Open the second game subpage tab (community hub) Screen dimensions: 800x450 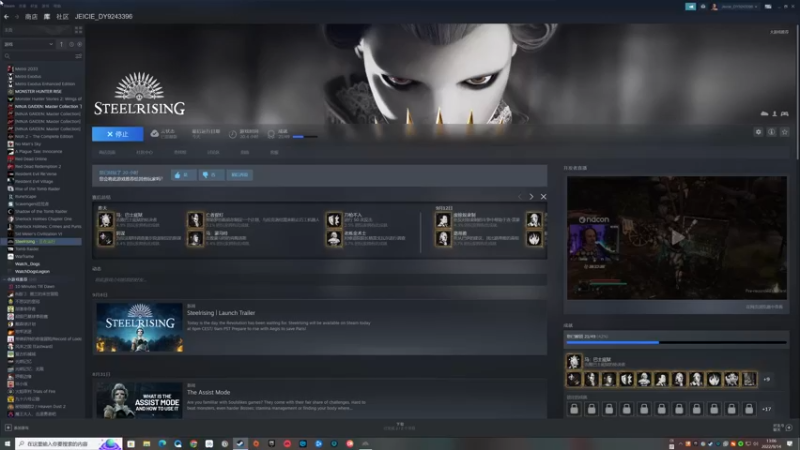point(144,153)
